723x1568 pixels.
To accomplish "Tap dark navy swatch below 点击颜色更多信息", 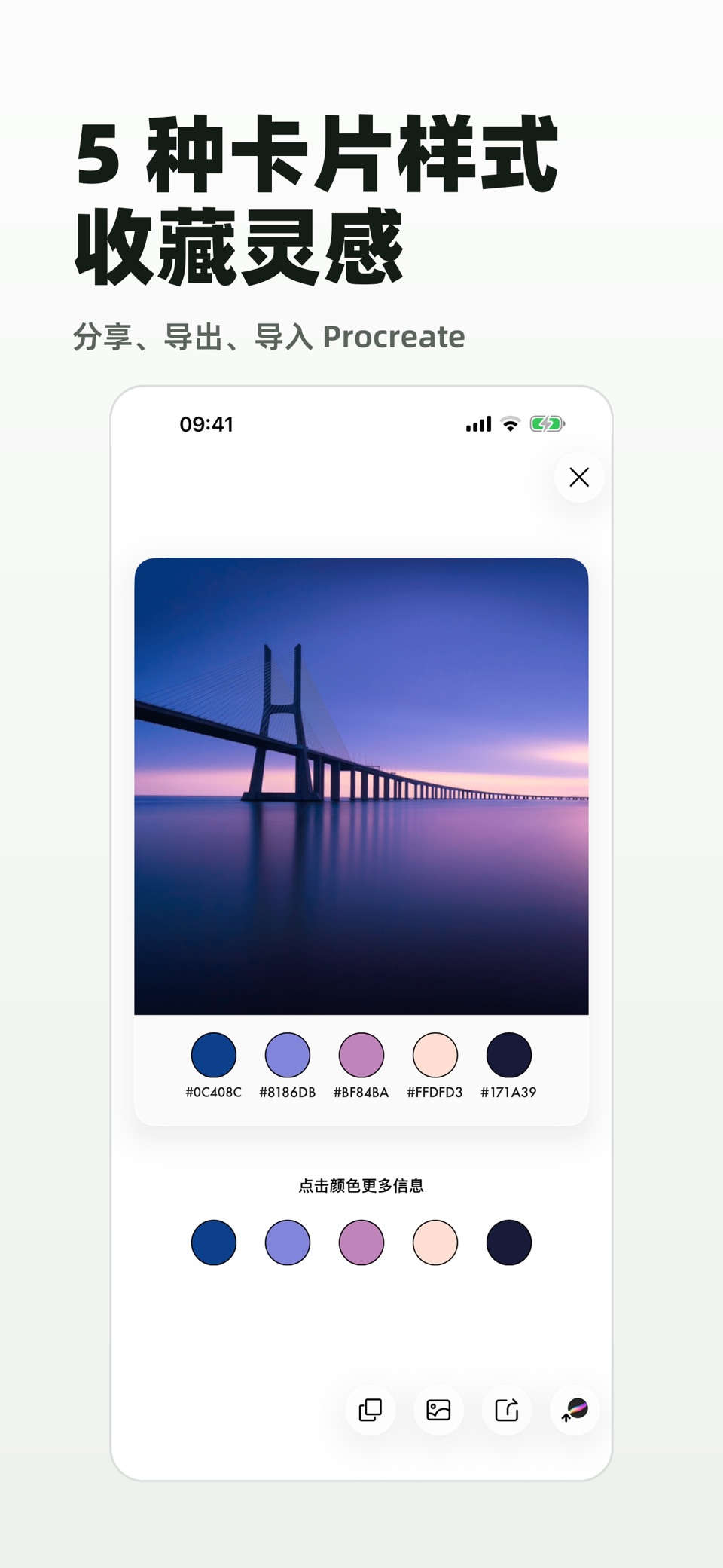I will (509, 1242).
